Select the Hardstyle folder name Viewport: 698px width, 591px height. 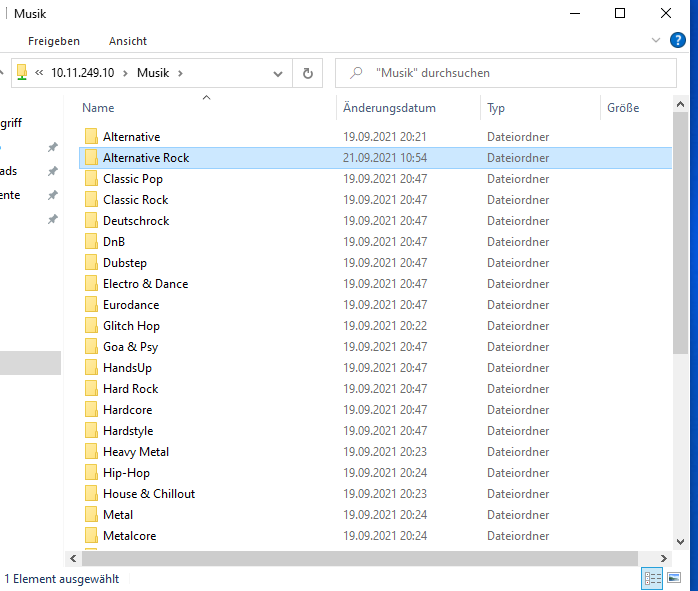pos(128,431)
